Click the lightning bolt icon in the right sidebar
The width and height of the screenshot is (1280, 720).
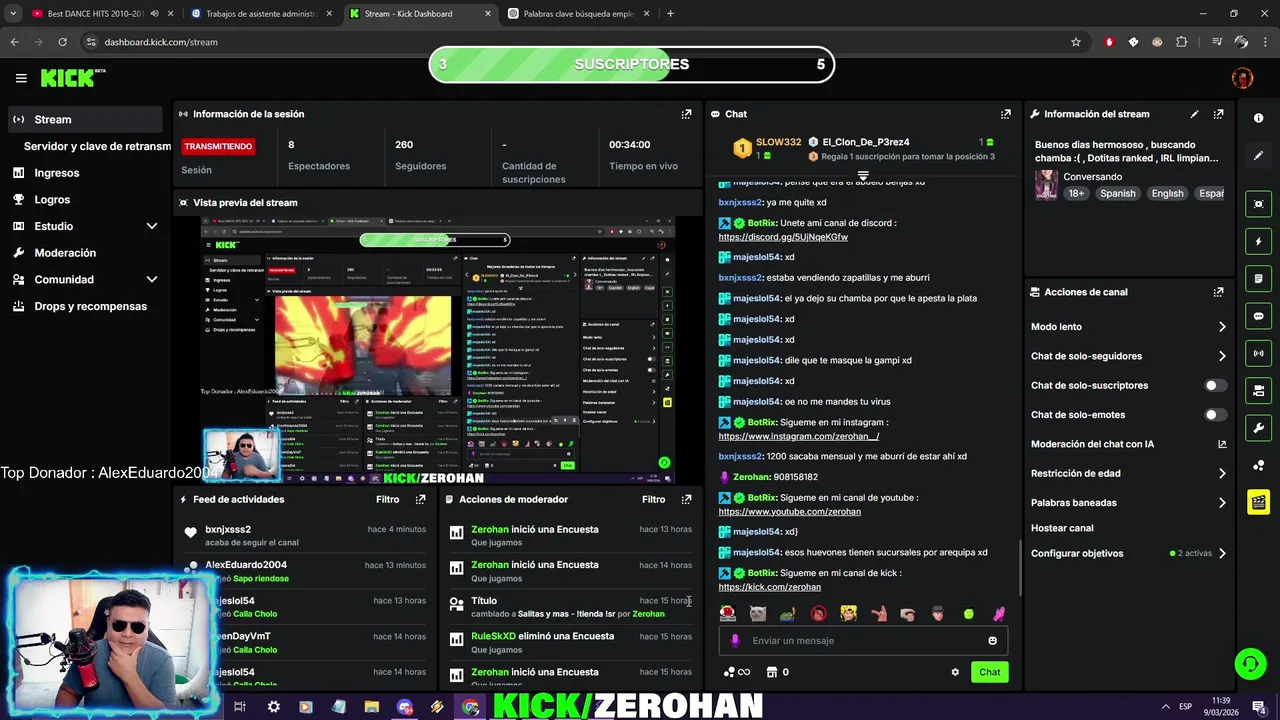(x=1258, y=241)
